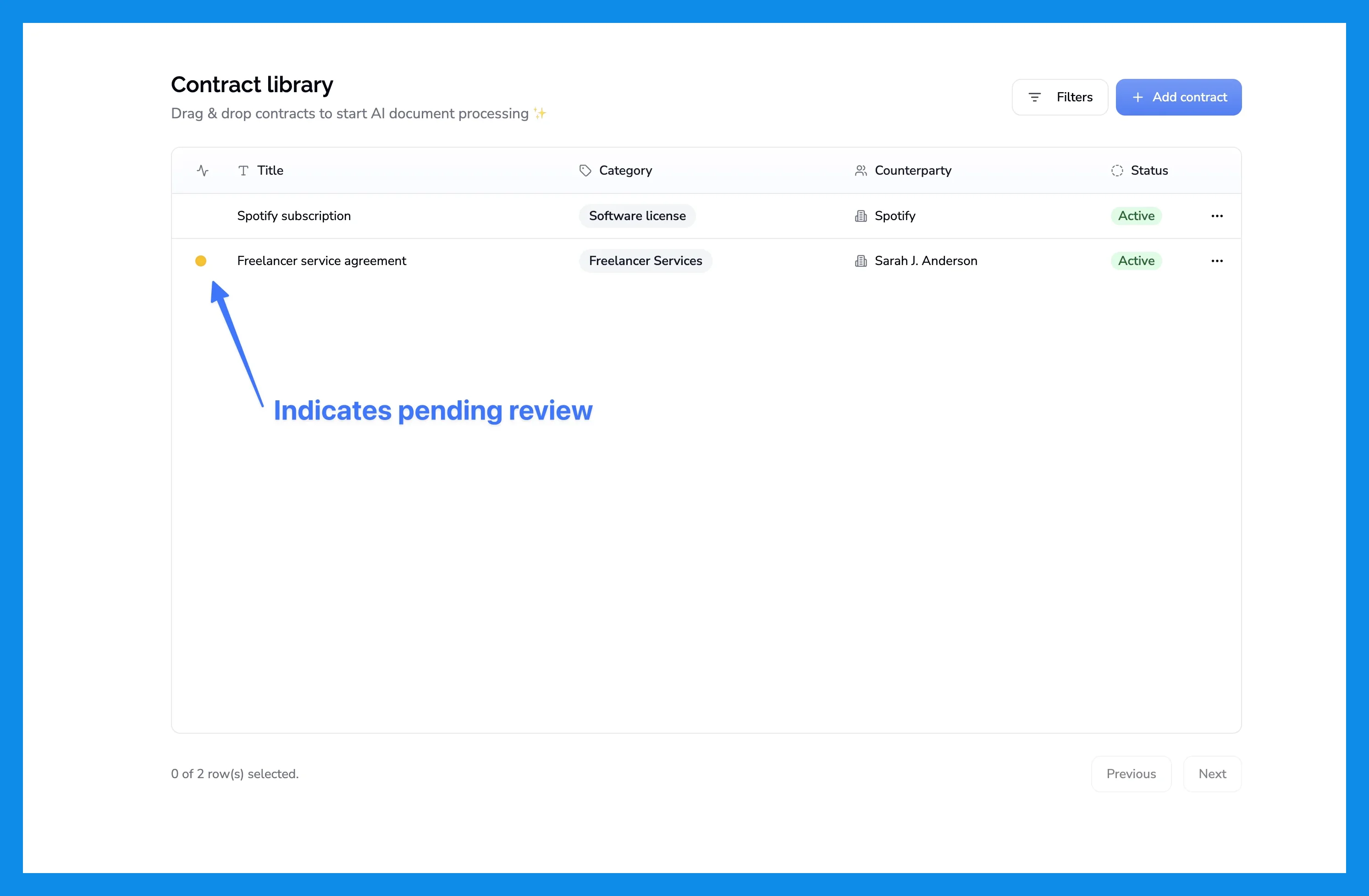Click the document icon next to Spotify
The height and width of the screenshot is (896, 1369).
pyautogui.click(x=861, y=216)
